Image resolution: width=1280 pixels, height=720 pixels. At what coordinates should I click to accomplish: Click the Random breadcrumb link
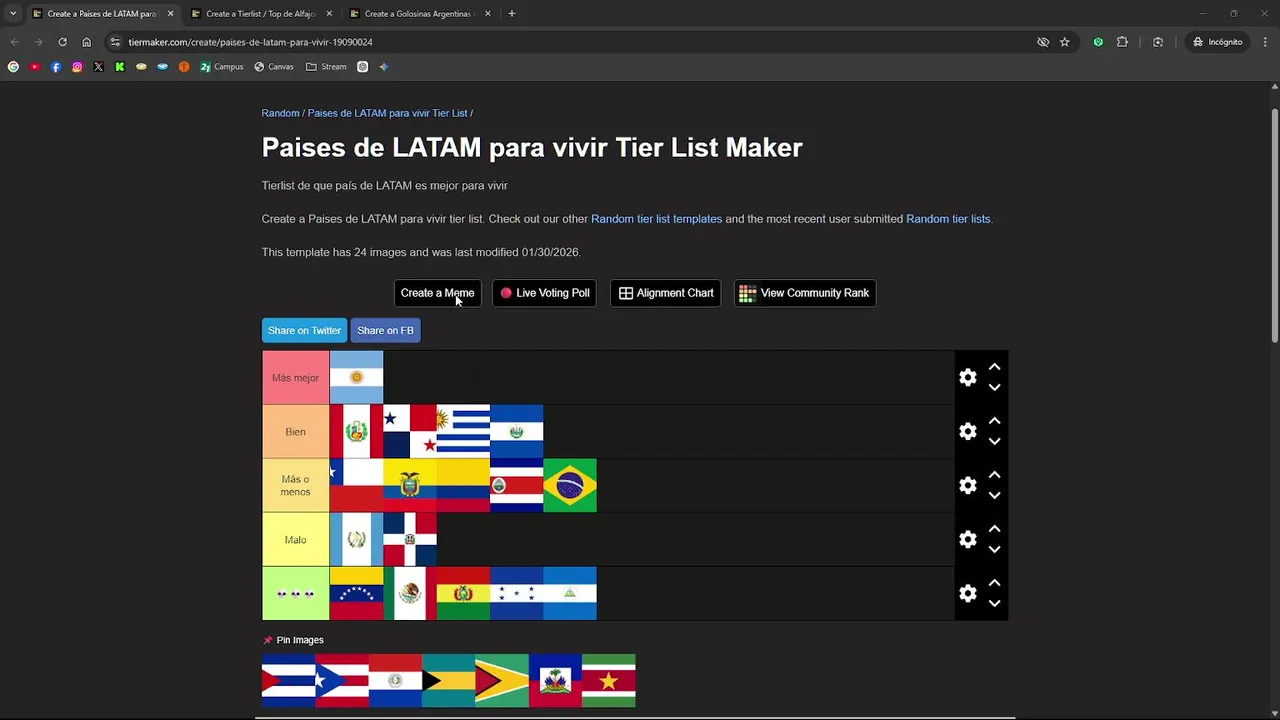pos(280,113)
